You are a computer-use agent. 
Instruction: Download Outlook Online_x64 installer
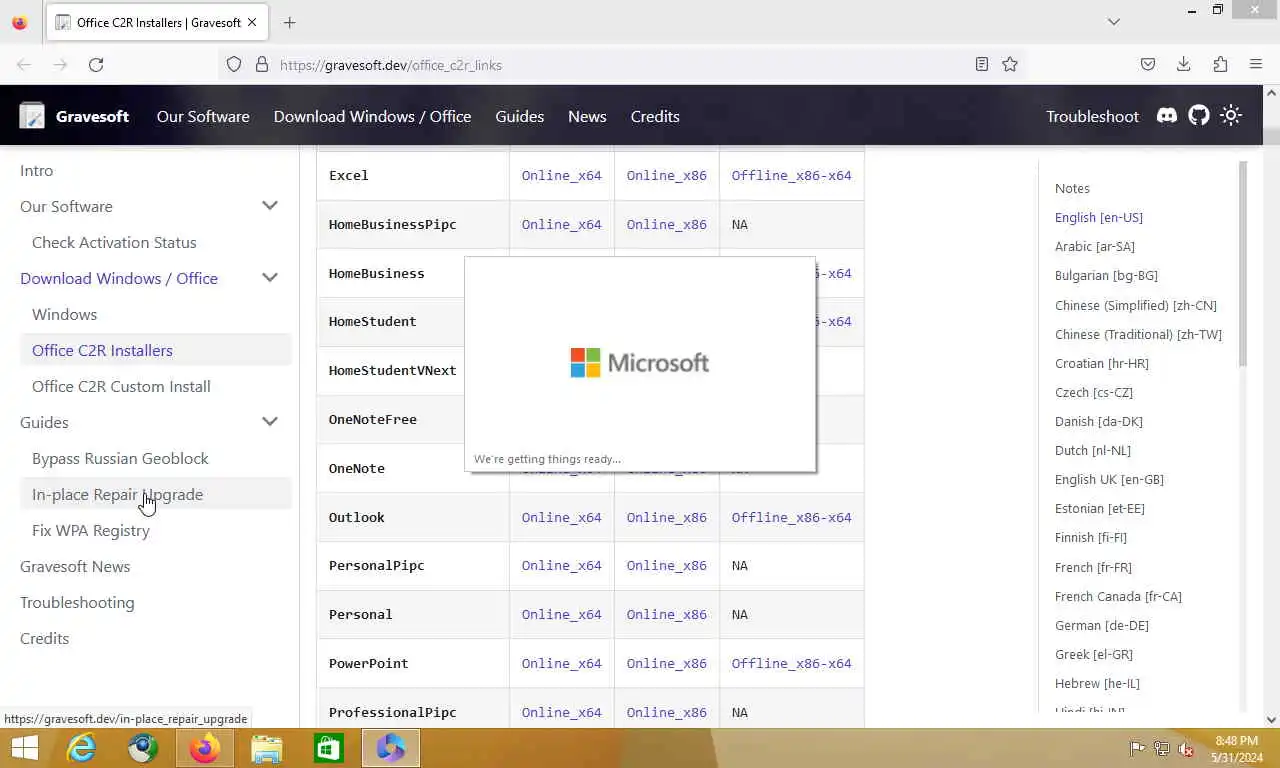[x=561, y=517]
